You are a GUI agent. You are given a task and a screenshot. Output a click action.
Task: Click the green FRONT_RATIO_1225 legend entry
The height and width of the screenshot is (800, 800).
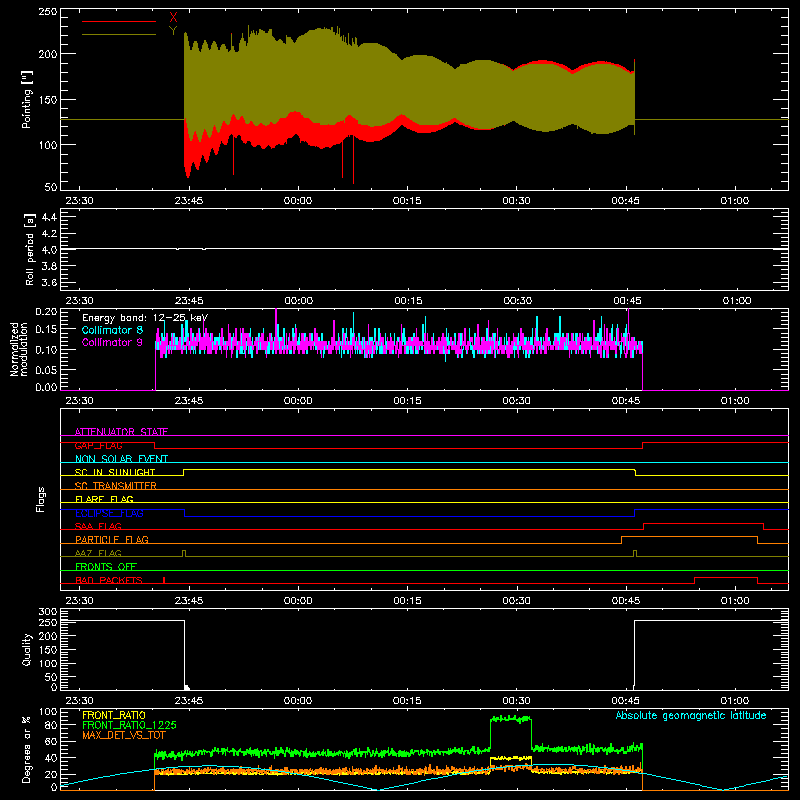[129, 725]
